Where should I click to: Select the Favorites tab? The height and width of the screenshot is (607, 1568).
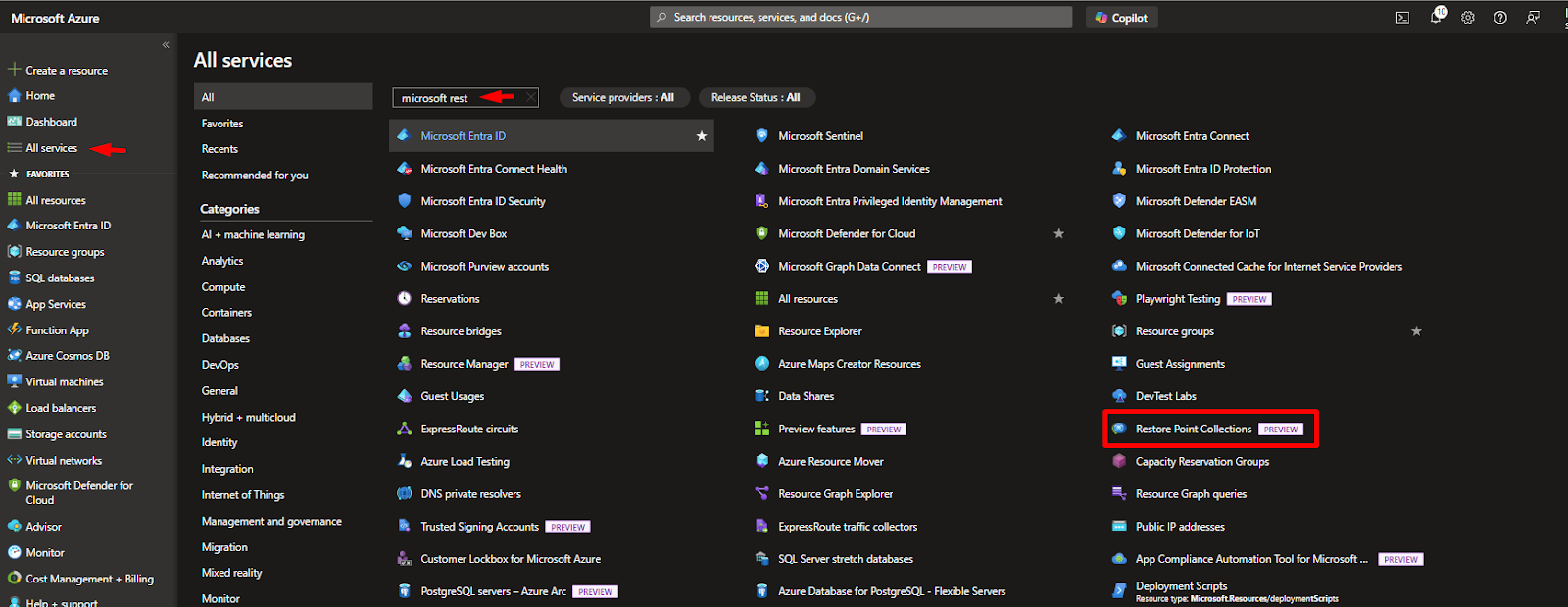pos(222,124)
